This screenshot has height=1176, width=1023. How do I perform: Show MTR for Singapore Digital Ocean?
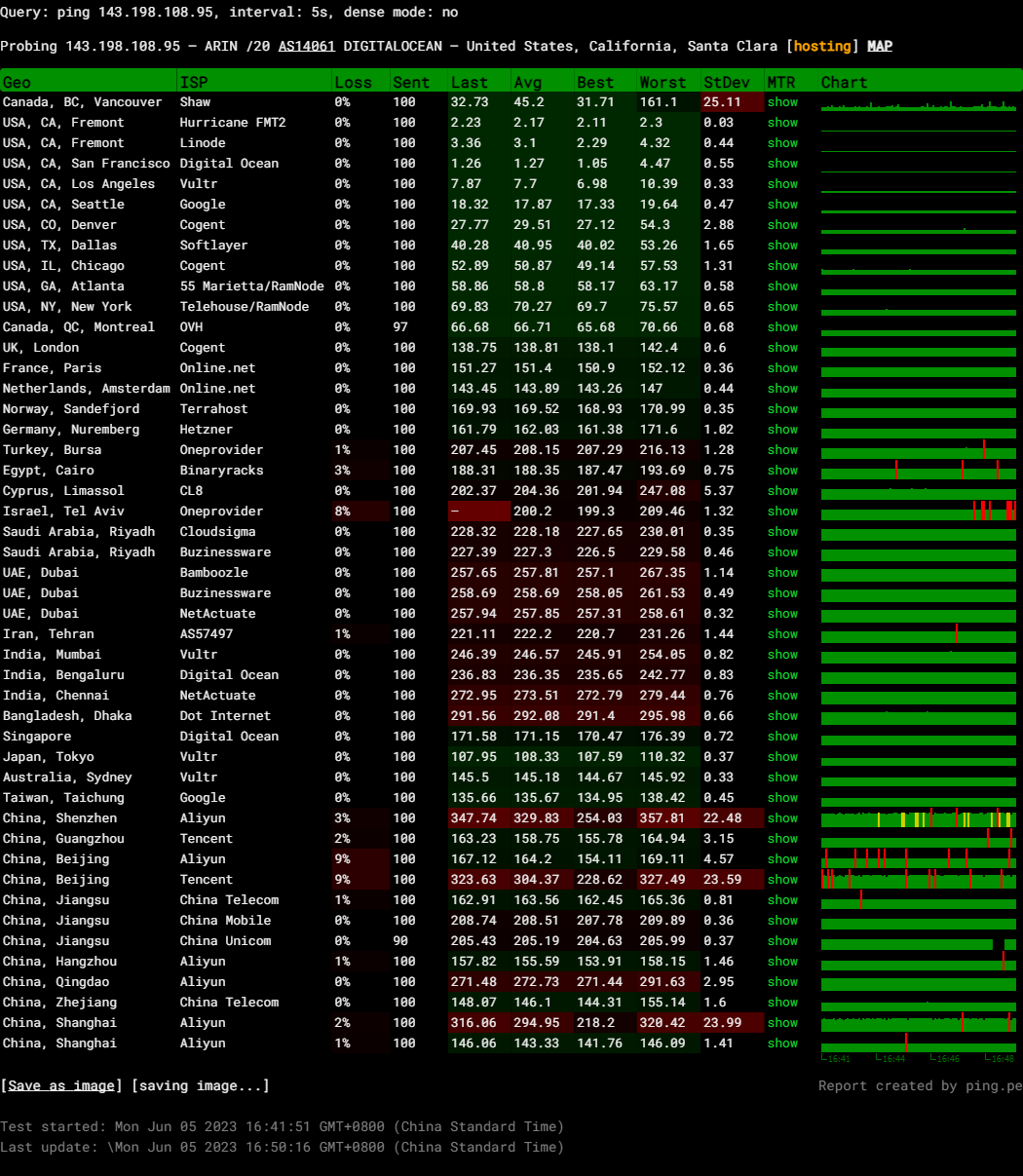[782, 736]
